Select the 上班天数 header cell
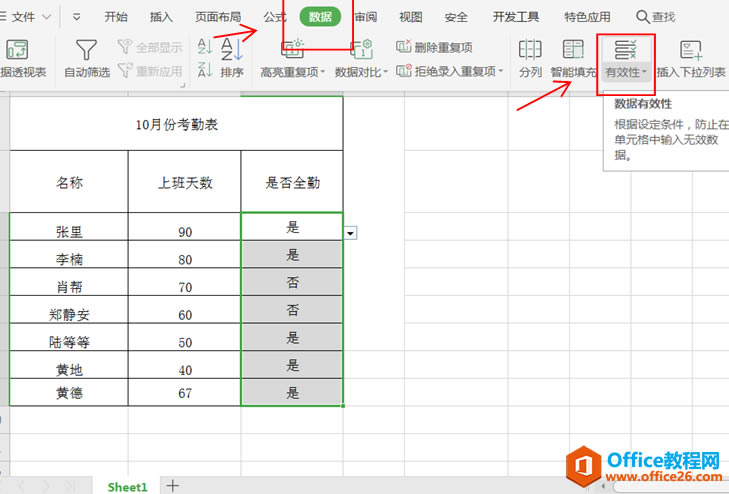Viewport: 729px width, 494px height. 185,182
